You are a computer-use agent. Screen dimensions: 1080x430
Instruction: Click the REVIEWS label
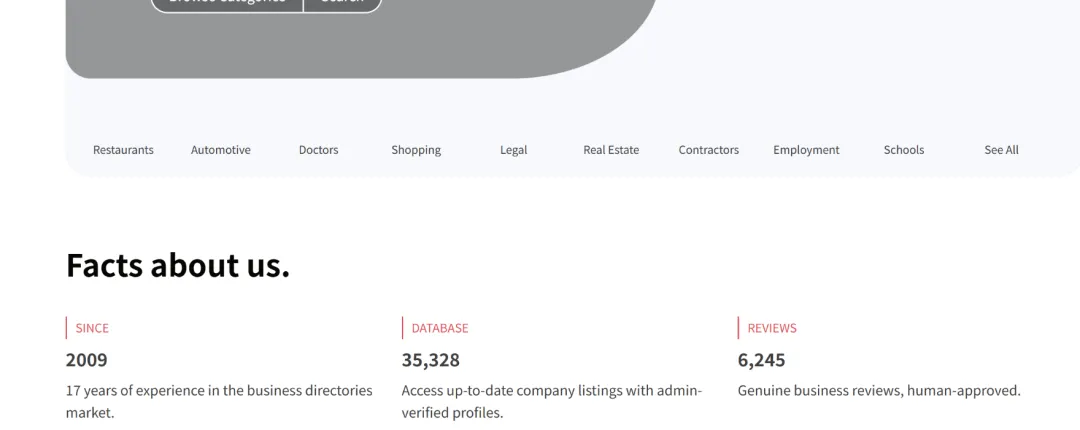[x=772, y=328]
